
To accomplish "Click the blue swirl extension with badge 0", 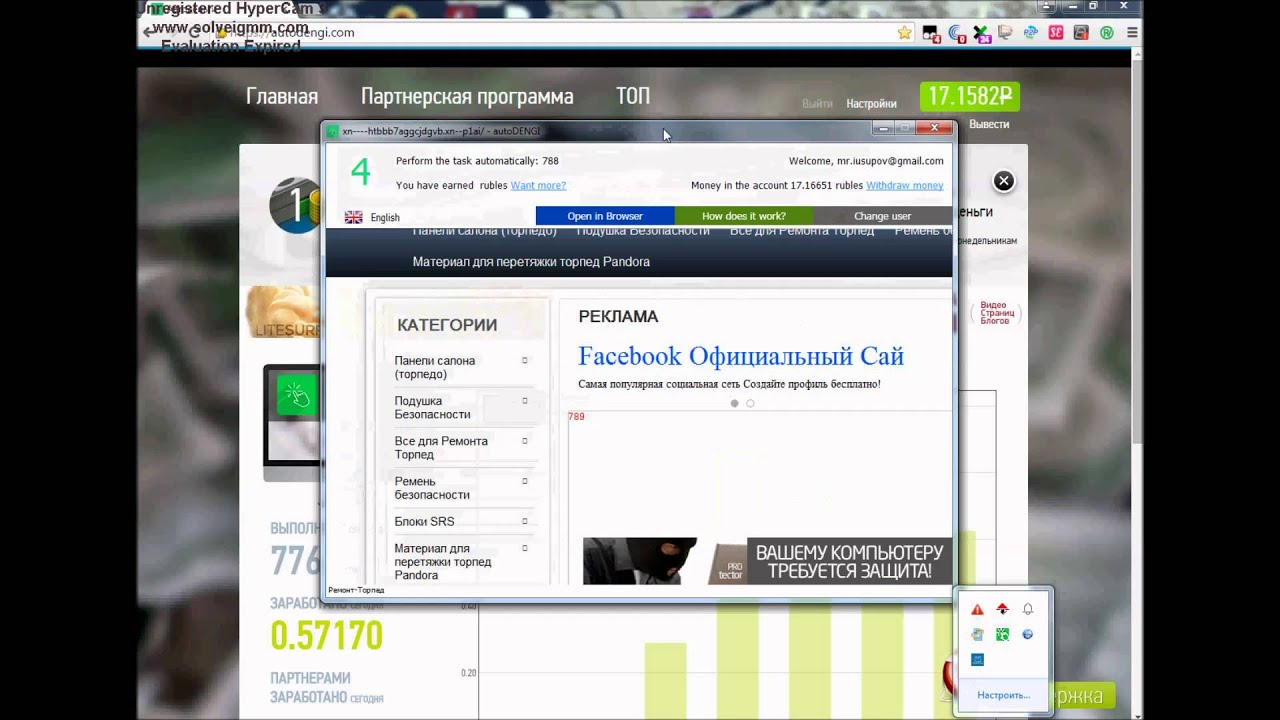I will 956,33.
